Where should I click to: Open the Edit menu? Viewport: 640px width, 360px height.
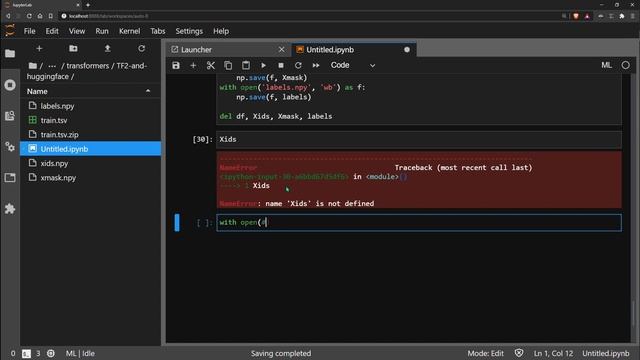click(52, 31)
